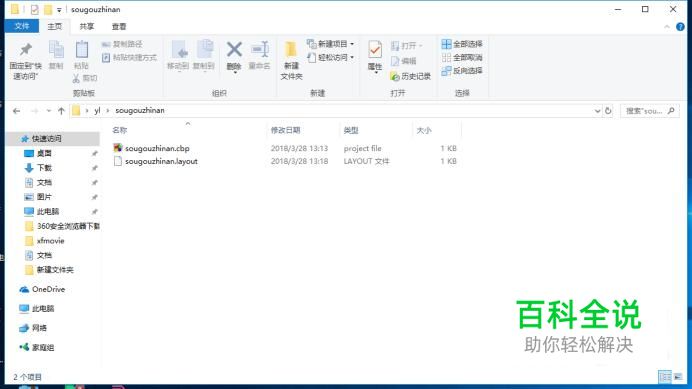This screenshot has height=389, width=692.
Task: Select file sougouzhinan.layout
Action: point(161,161)
